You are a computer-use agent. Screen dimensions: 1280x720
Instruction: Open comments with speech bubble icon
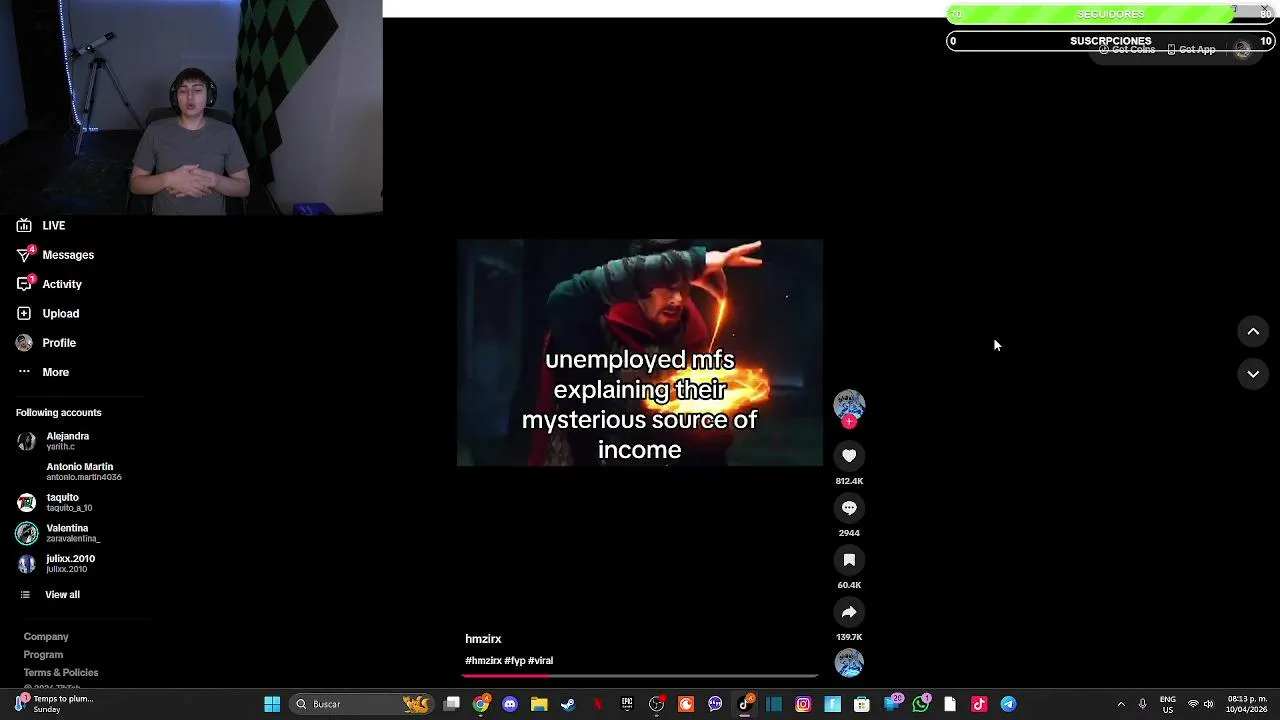pos(849,508)
